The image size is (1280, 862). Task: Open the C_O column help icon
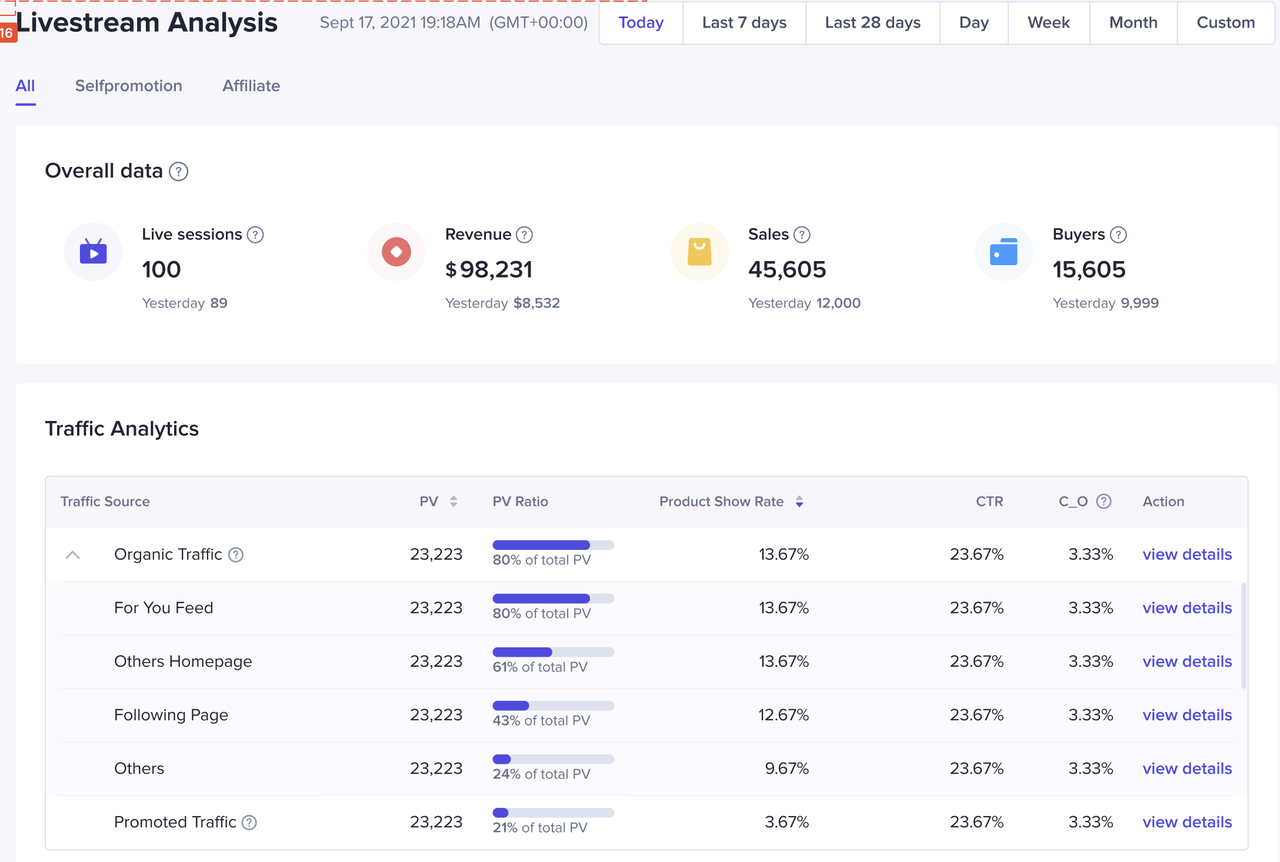1103,502
